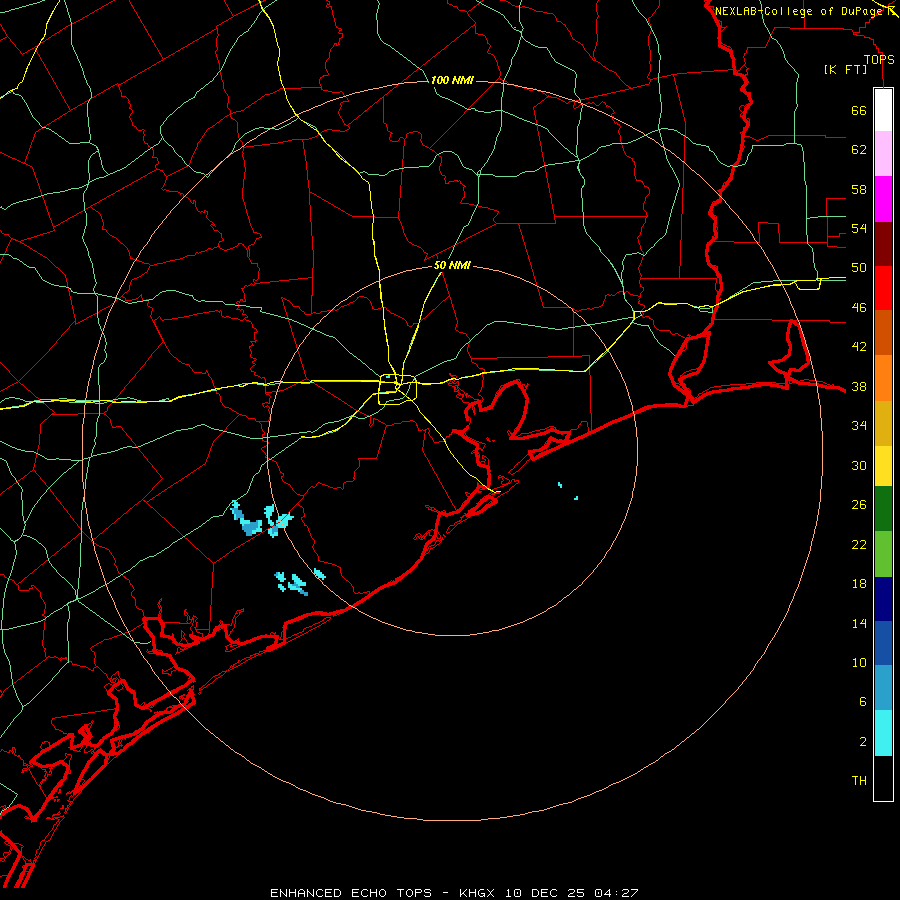Click the legend value "42"
Image resolution: width=900 pixels, height=900 pixels.
point(859,347)
